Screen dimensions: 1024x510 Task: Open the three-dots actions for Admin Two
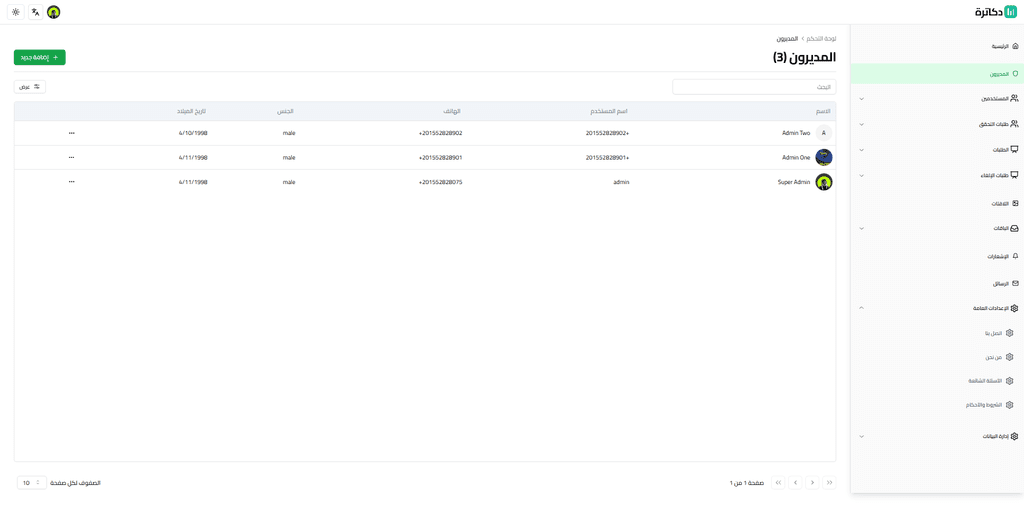[x=71, y=133]
